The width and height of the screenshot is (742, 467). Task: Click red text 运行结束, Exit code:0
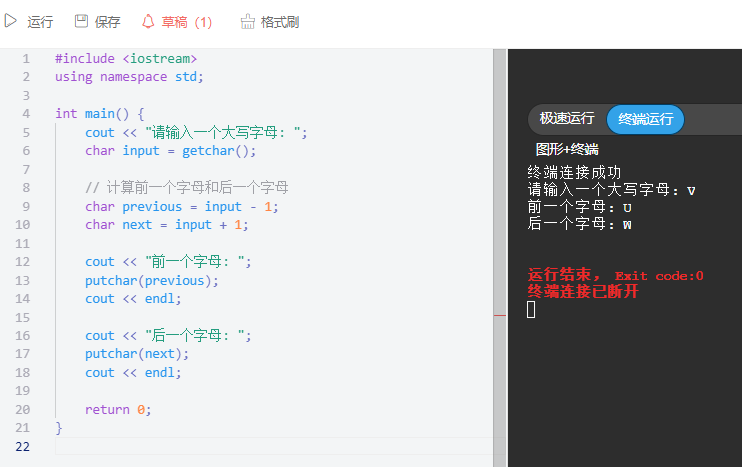pos(616,275)
